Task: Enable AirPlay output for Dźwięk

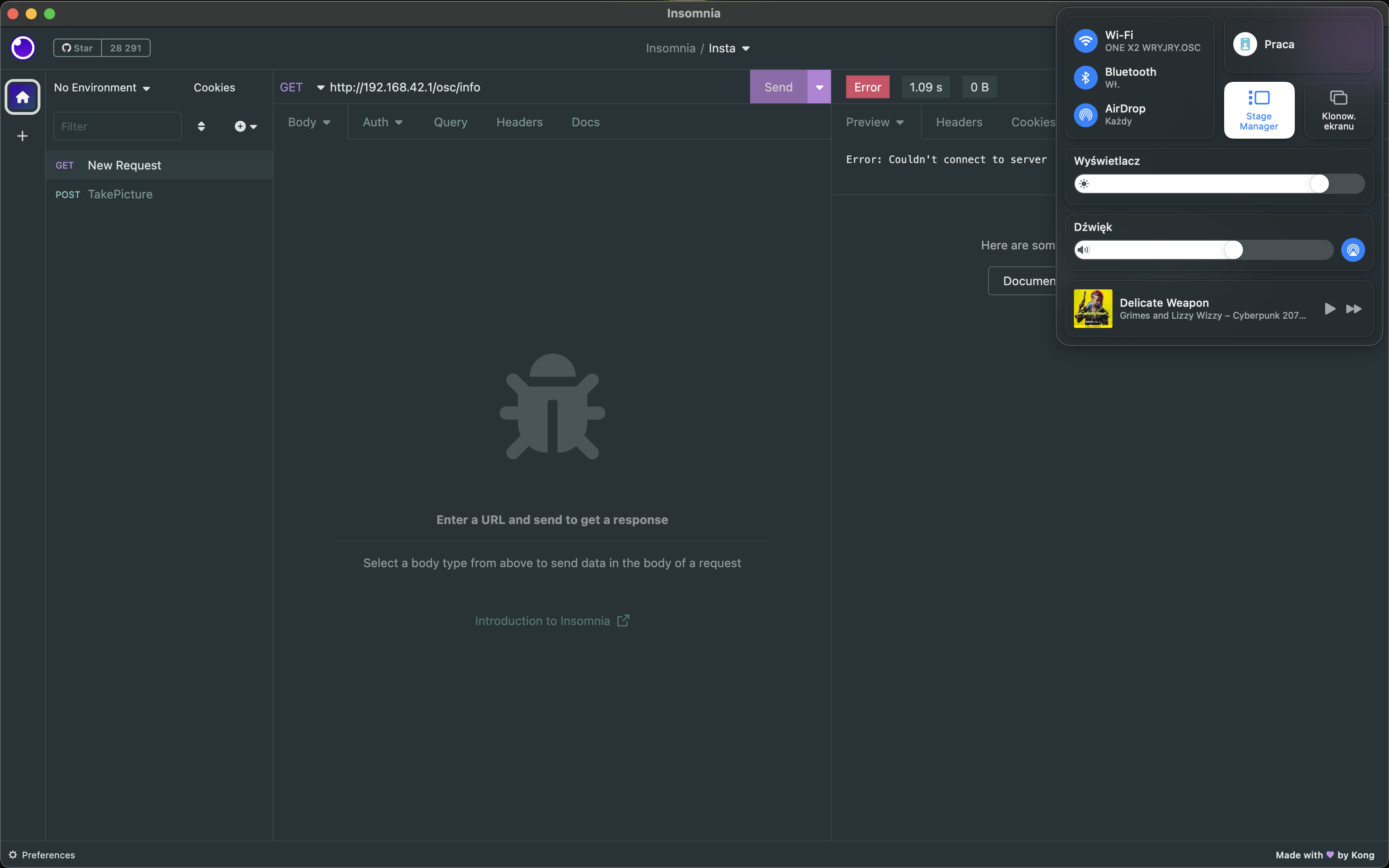Action: 1352,249
